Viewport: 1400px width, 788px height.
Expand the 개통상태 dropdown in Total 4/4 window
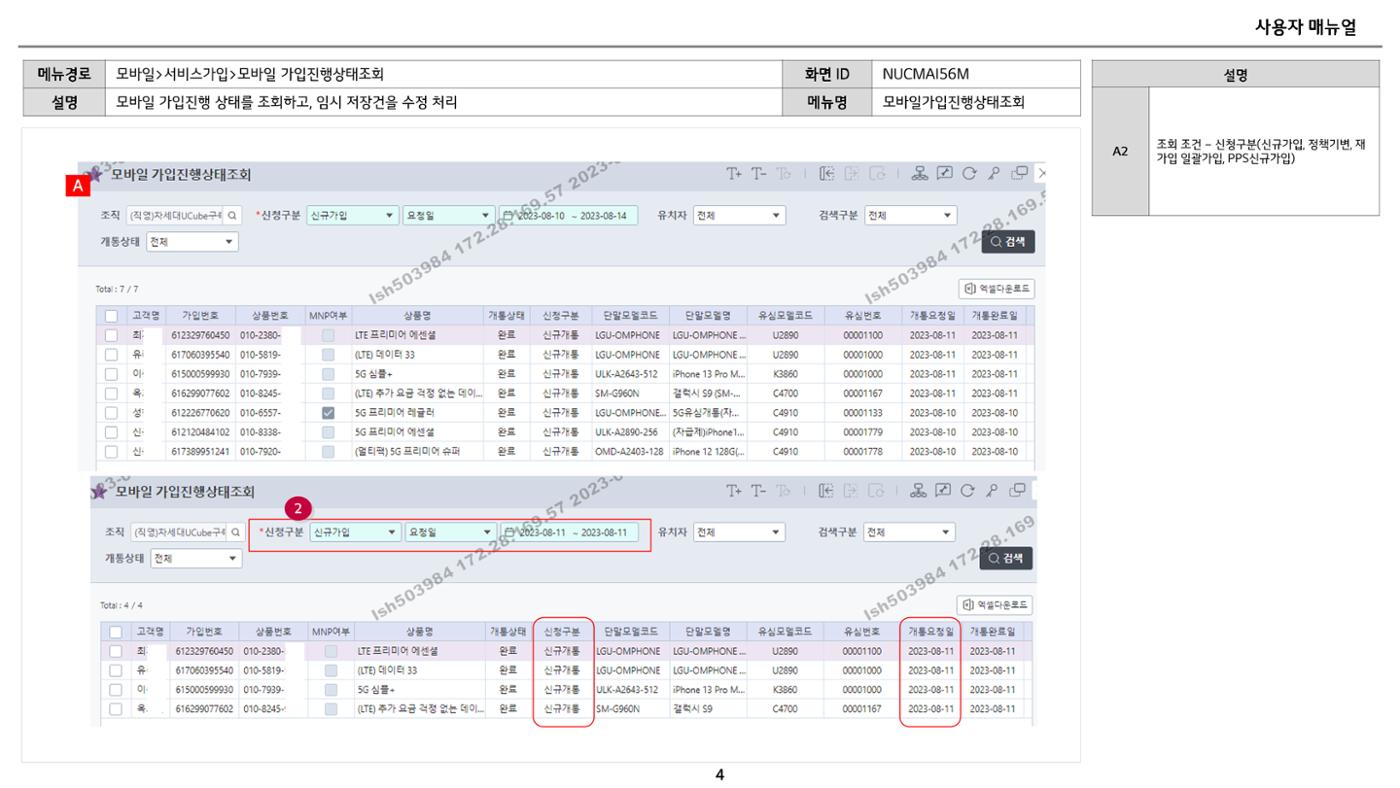pyautogui.click(x=196, y=558)
